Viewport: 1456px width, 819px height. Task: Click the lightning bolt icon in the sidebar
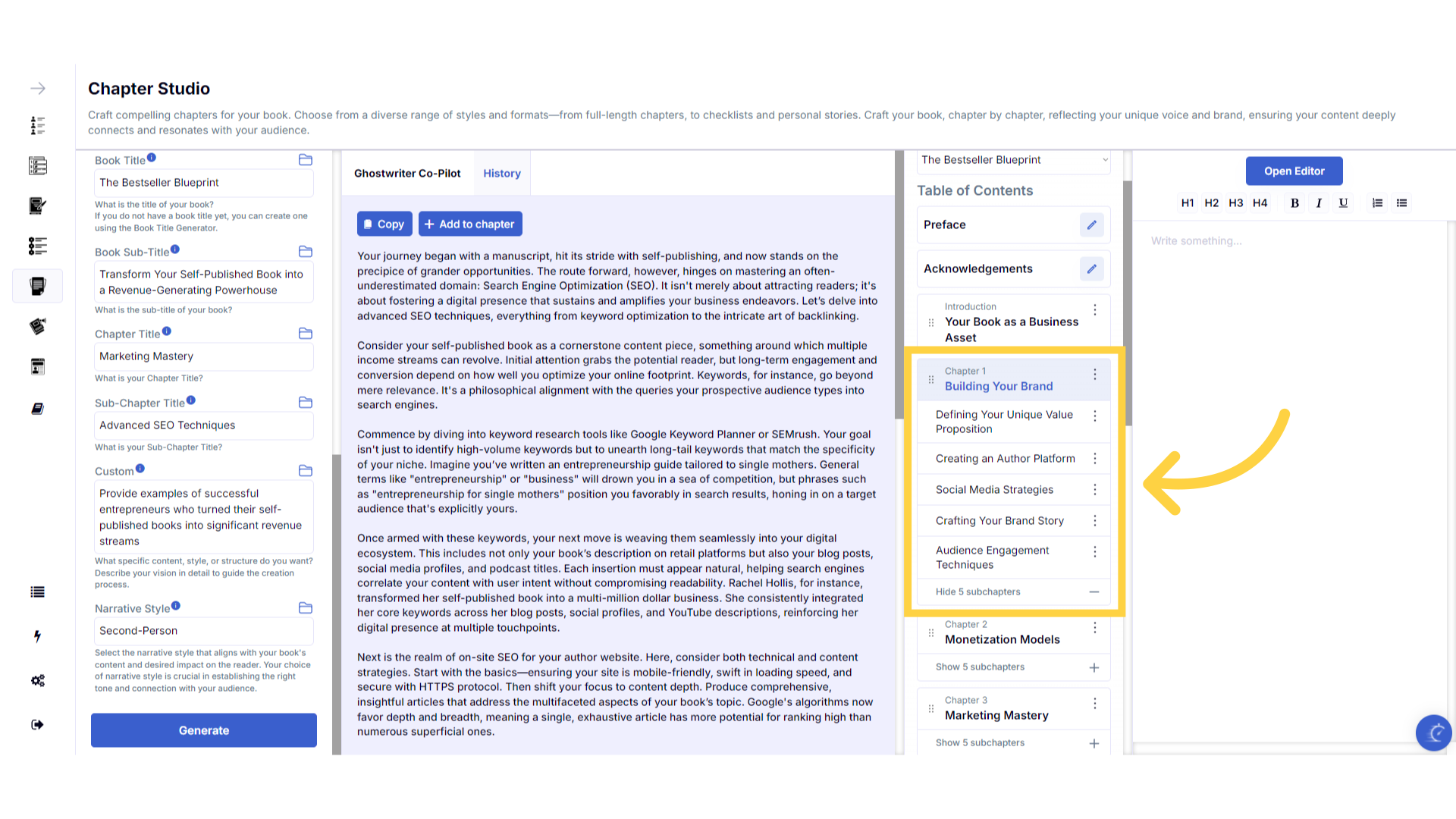37,636
